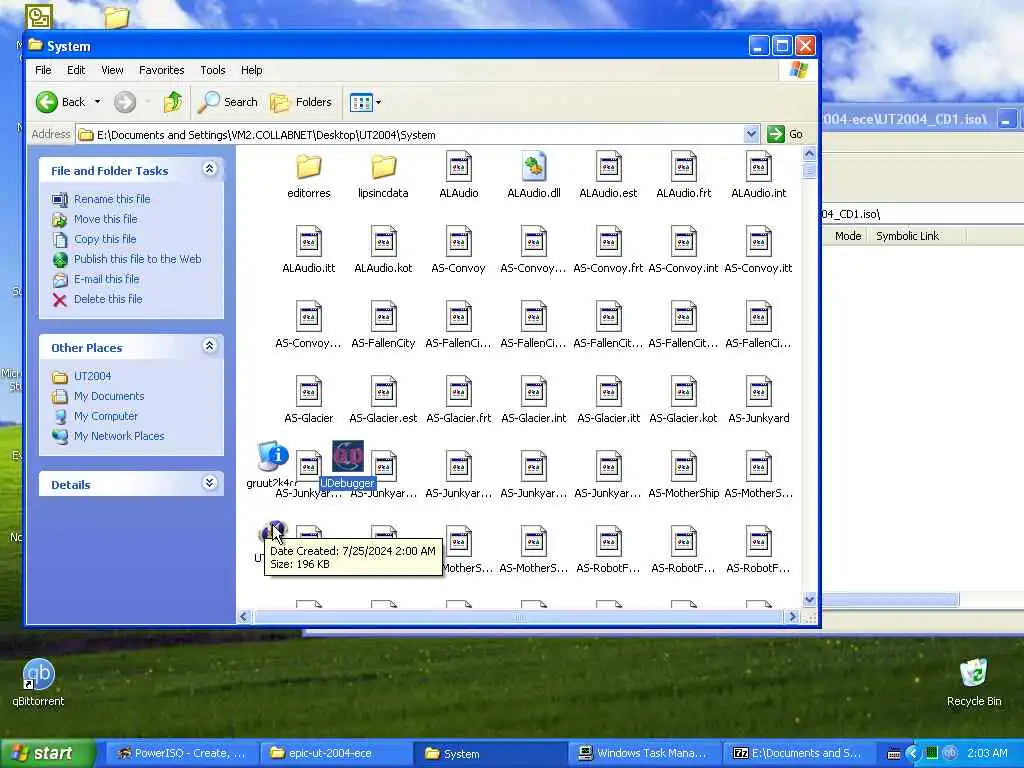Select the gruut?k4rr info icon
The width and height of the screenshot is (1024, 768).
(x=272, y=456)
